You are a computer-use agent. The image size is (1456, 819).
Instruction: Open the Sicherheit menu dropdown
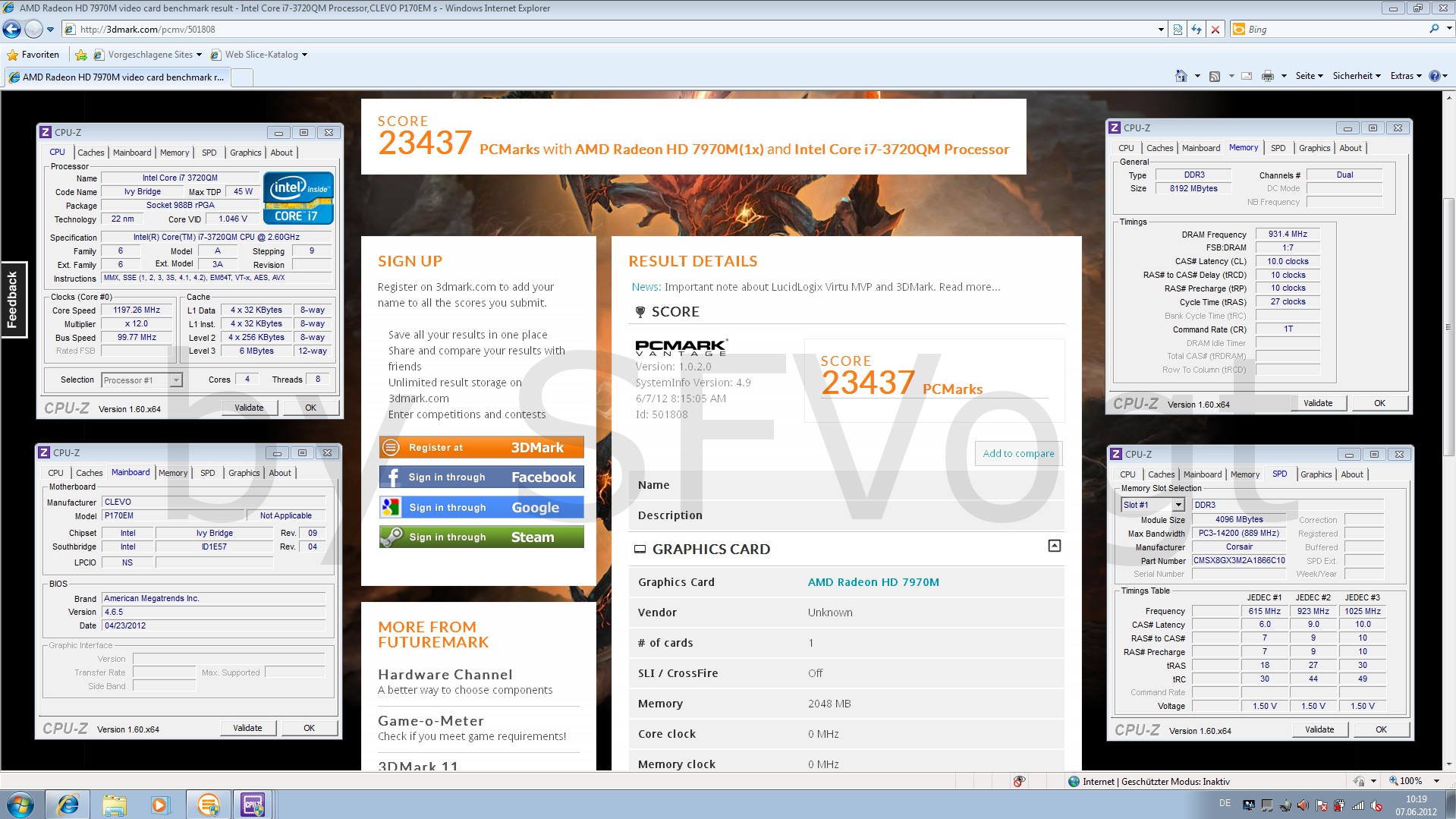(1357, 76)
